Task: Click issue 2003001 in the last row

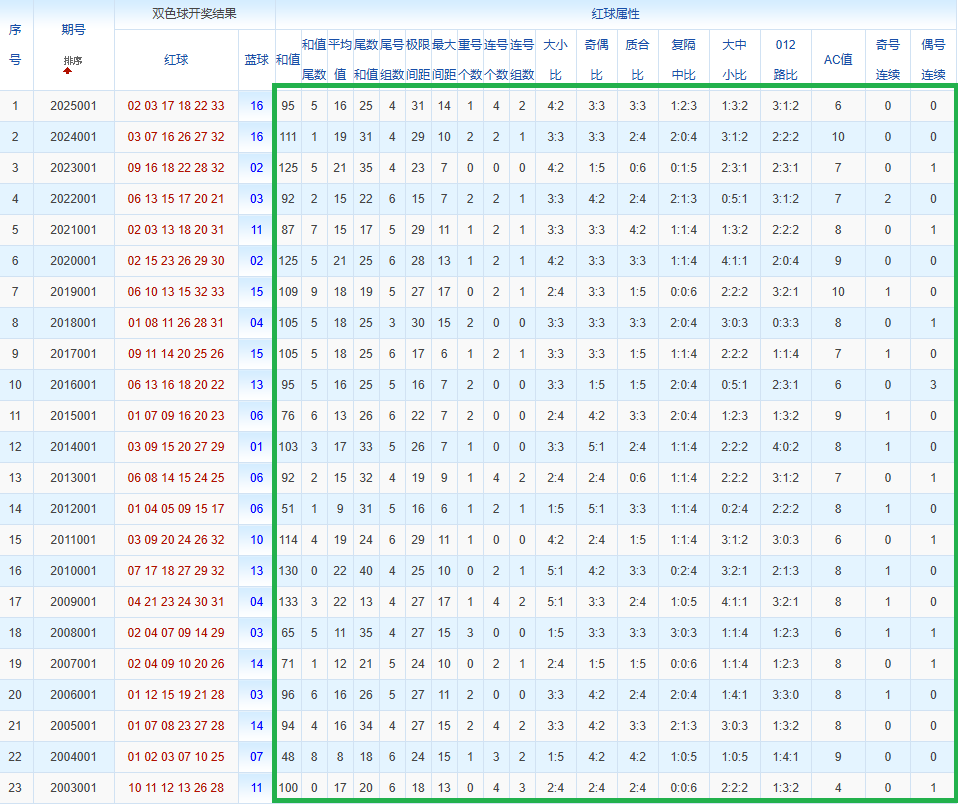Action: 73,788
